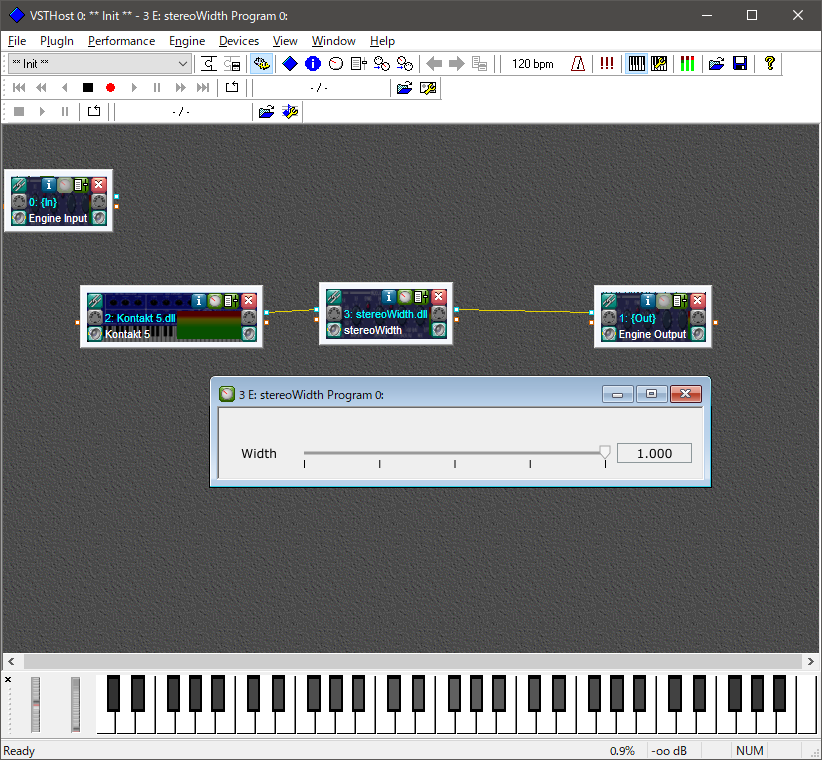Toggle bypass knob on Kontakt 5 module
Screen dimensions: 822x760
pos(215,300)
